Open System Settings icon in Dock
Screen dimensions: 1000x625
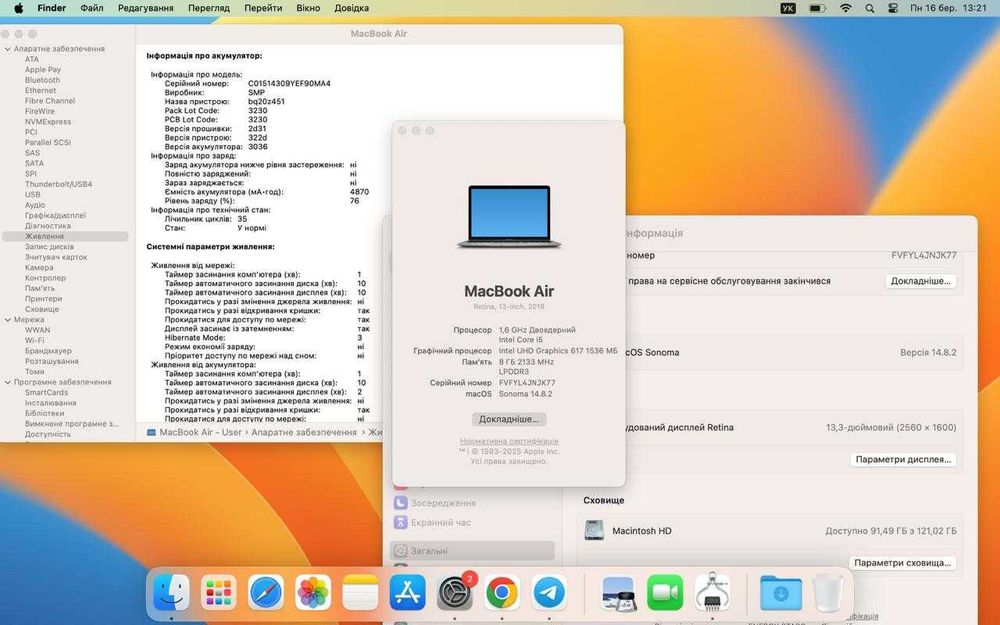pos(455,592)
